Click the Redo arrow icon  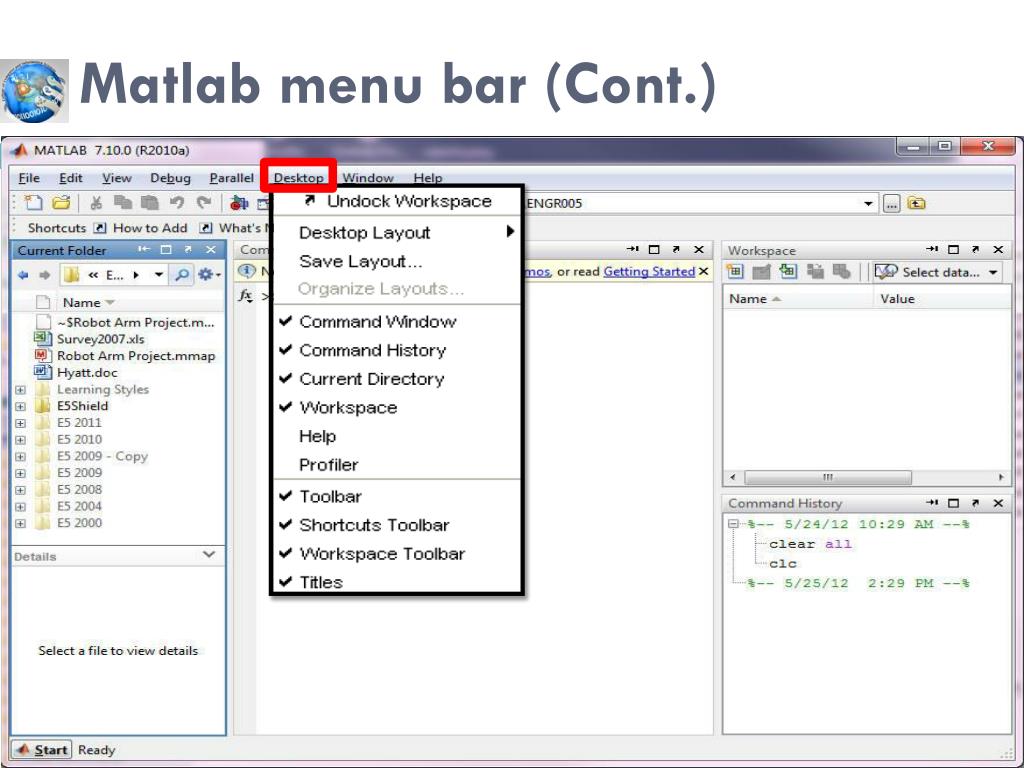(204, 203)
